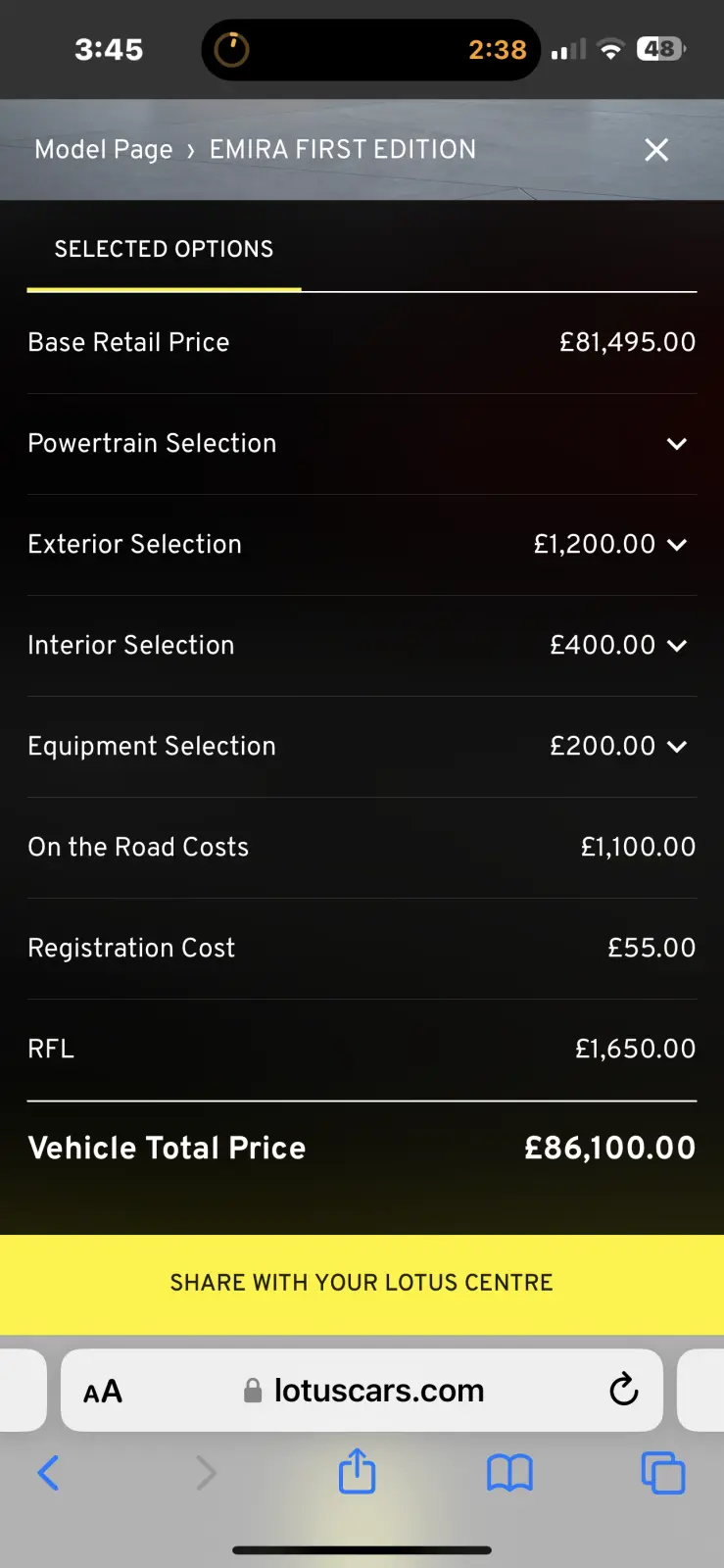Select the Selected Options tab
724x1568 pixels.
164,250
